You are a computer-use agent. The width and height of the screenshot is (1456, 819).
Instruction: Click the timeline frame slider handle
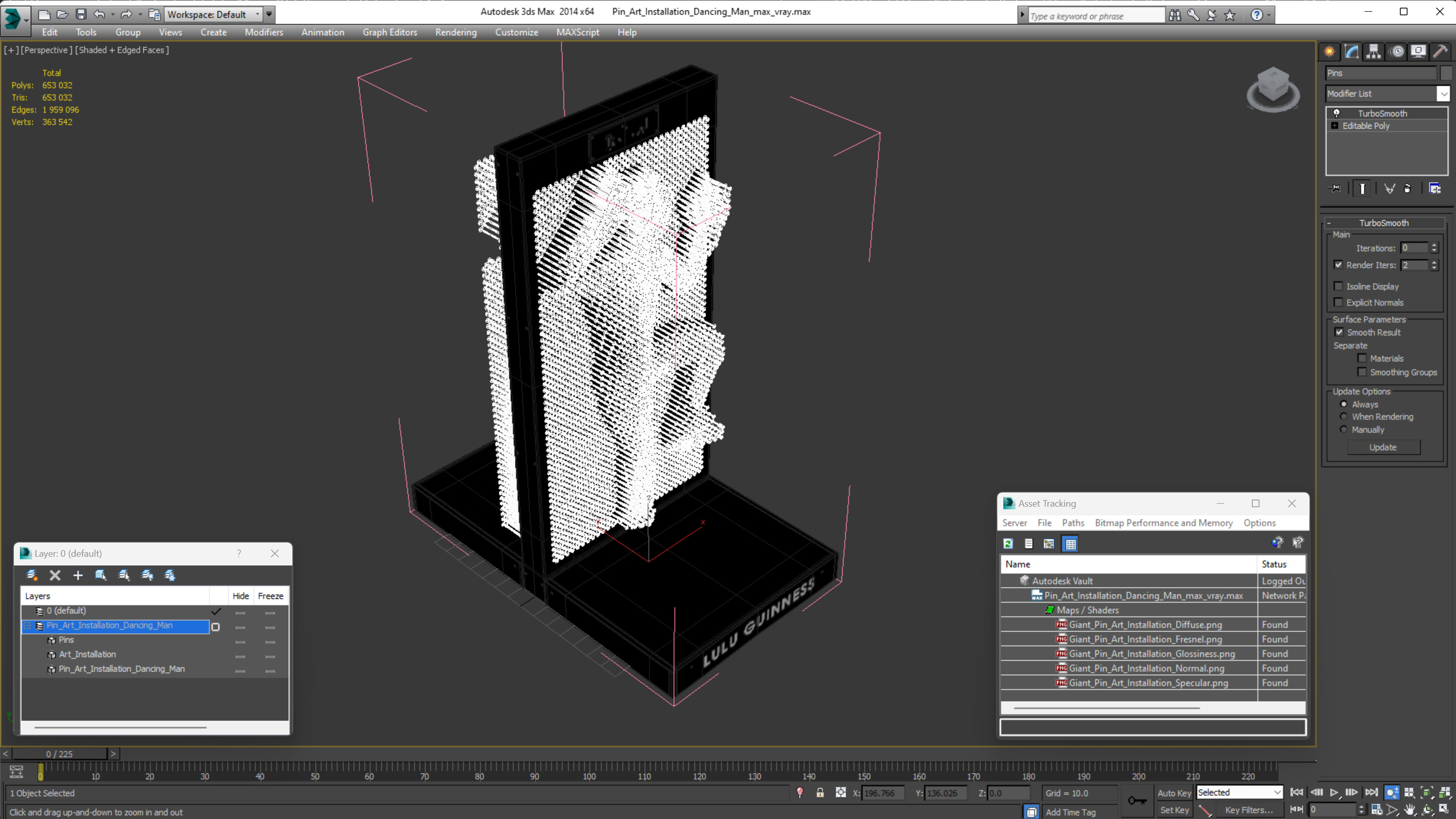click(x=40, y=772)
